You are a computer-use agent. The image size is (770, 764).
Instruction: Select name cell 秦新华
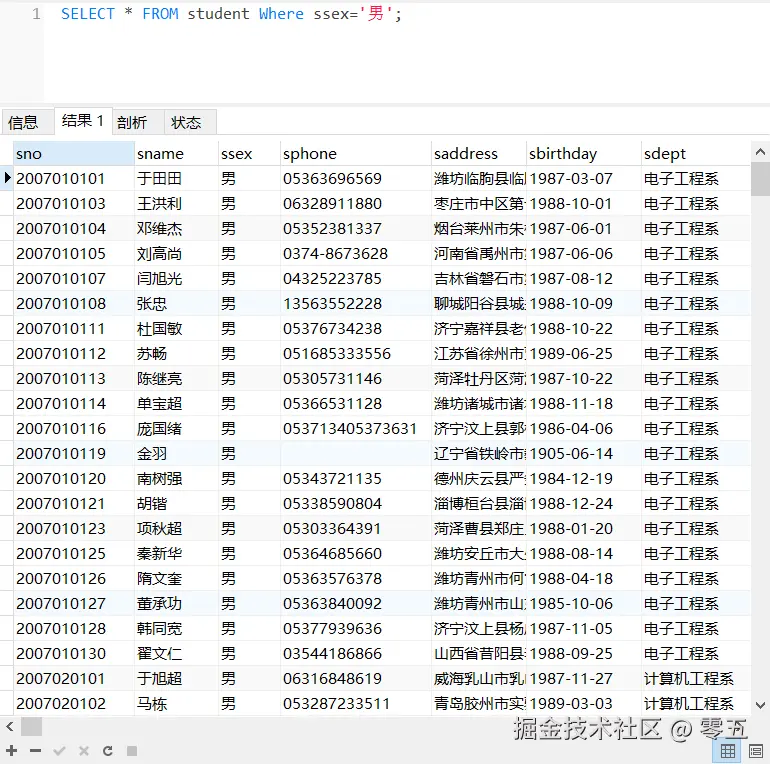[x=176, y=553]
